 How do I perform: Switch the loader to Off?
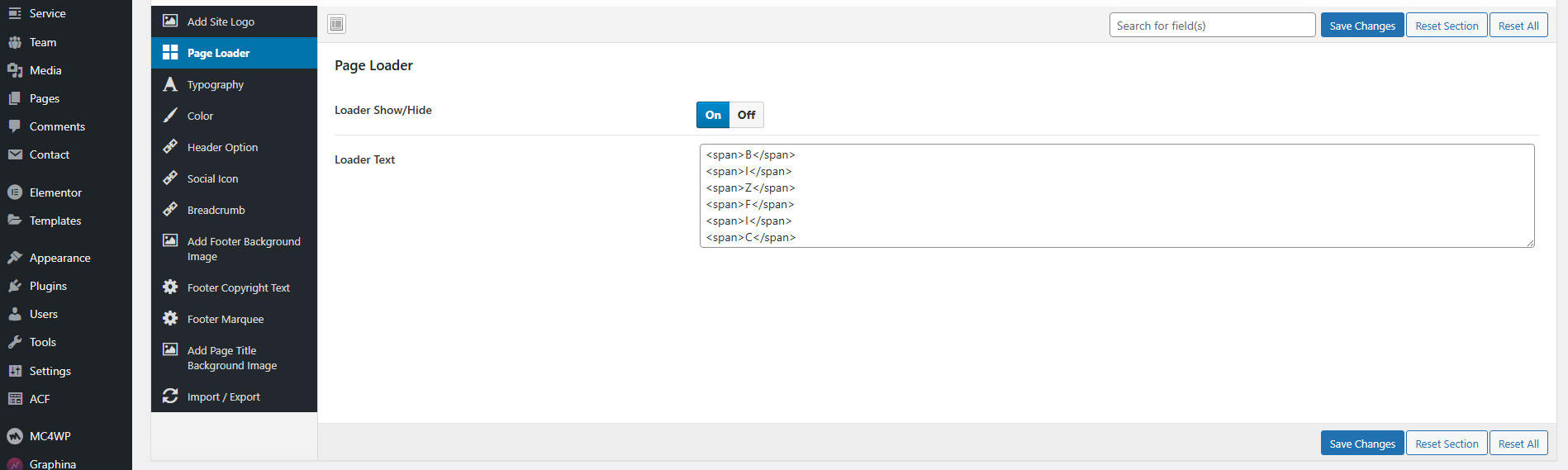pos(746,115)
